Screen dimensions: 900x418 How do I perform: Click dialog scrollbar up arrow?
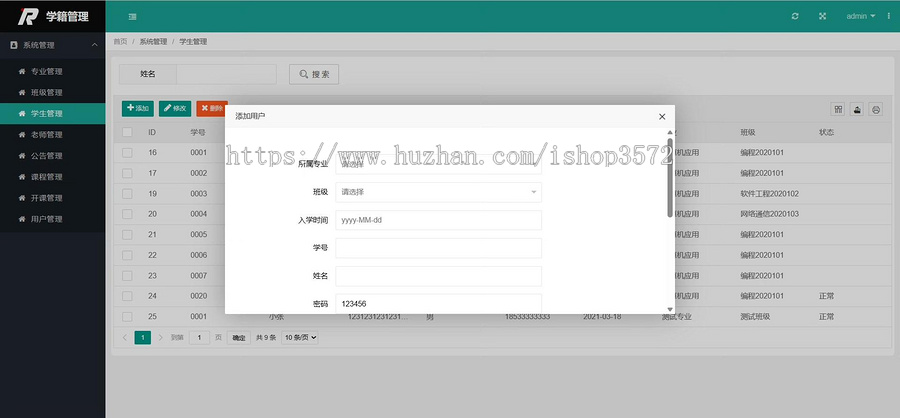670,133
